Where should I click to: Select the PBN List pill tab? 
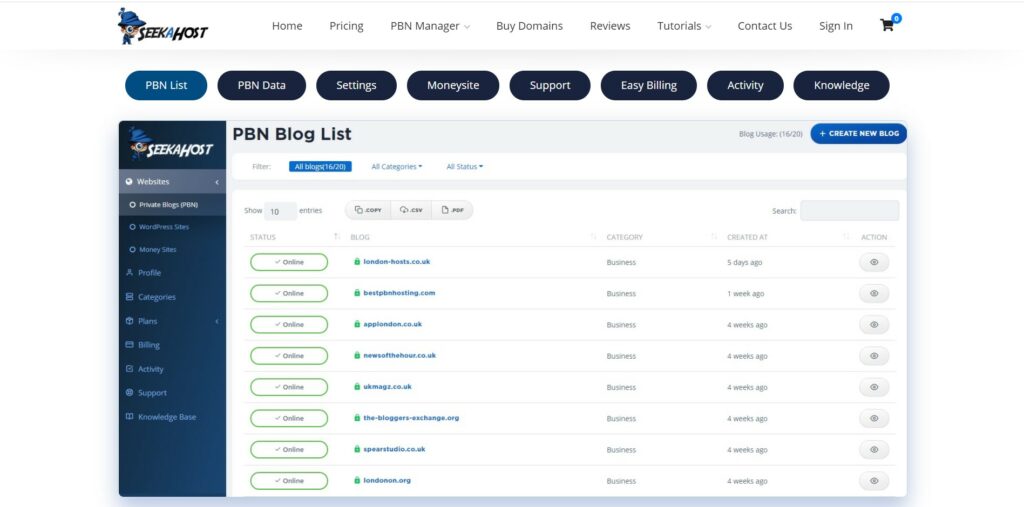[x=166, y=86]
